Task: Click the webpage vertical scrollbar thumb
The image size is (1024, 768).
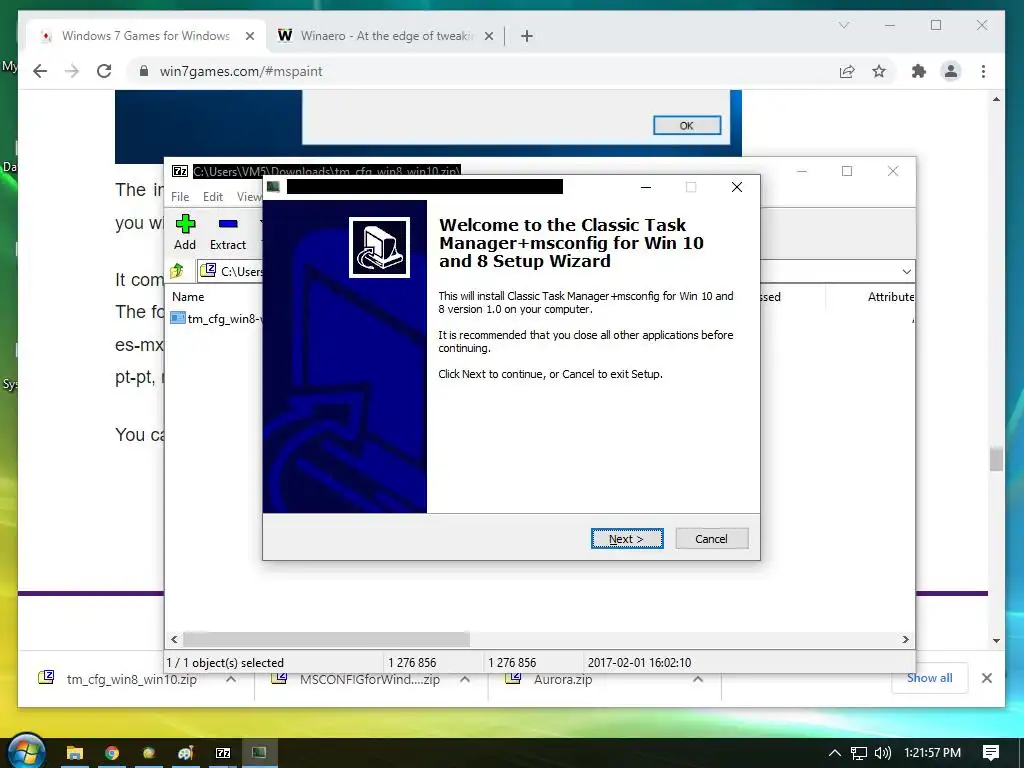Action: coord(996,459)
